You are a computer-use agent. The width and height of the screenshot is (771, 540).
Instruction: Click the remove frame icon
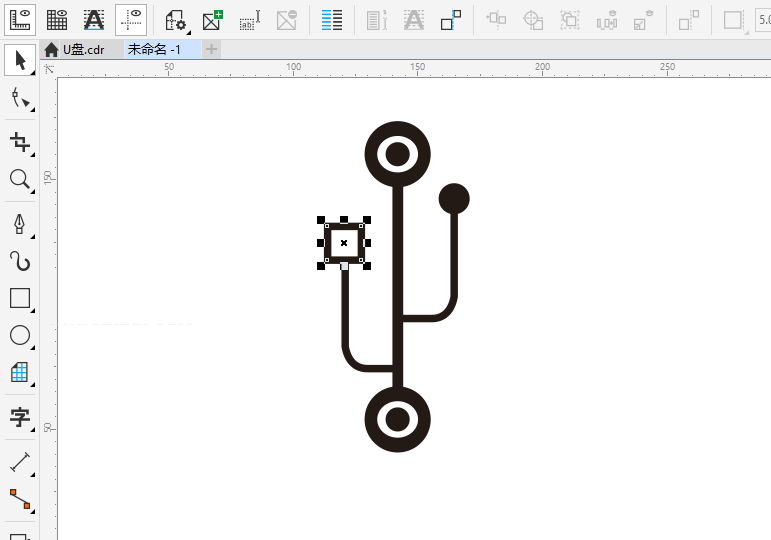pos(287,21)
